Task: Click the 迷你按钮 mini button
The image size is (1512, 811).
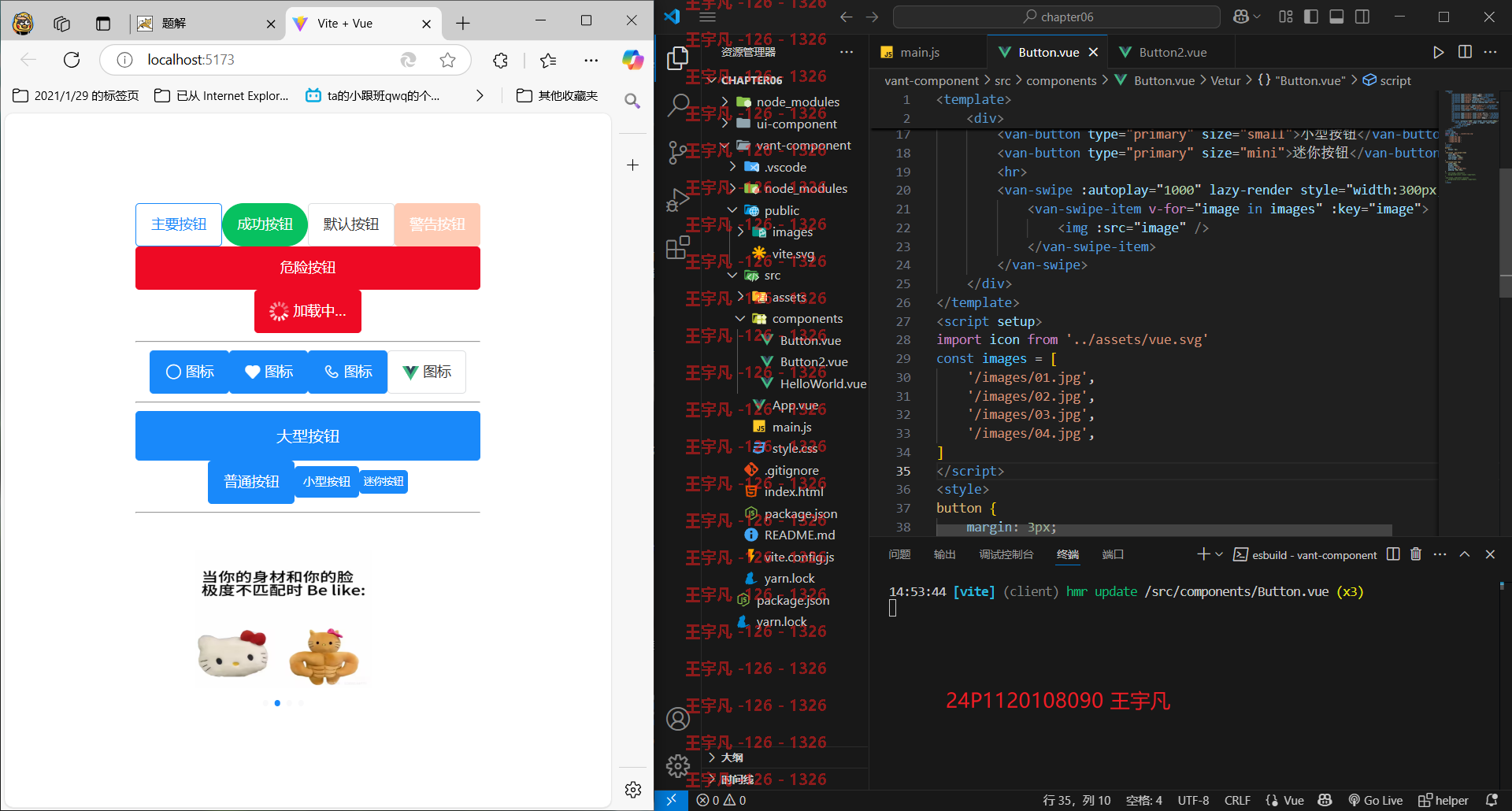Action: (x=384, y=481)
